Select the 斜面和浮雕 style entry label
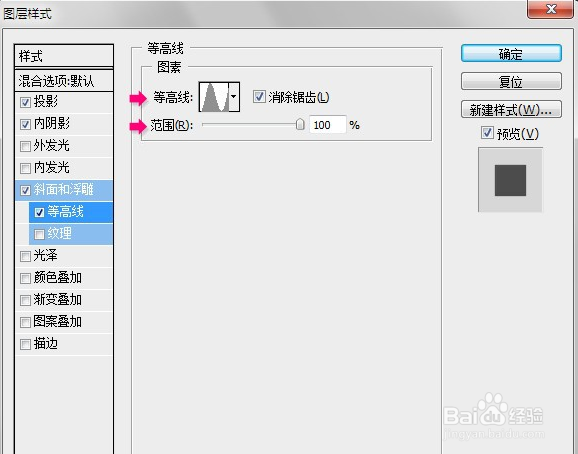 (63, 189)
